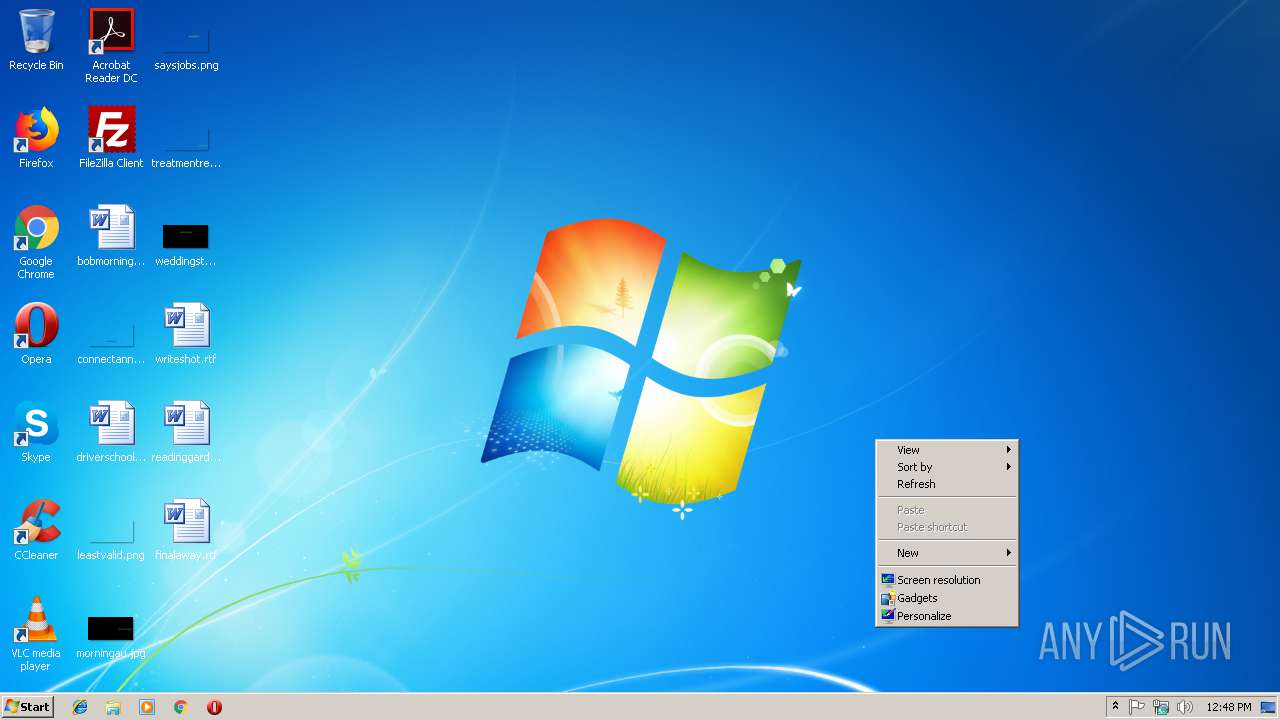This screenshot has height=720, width=1280.
Task: Show hidden system tray icons
Action: (x=1115, y=707)
